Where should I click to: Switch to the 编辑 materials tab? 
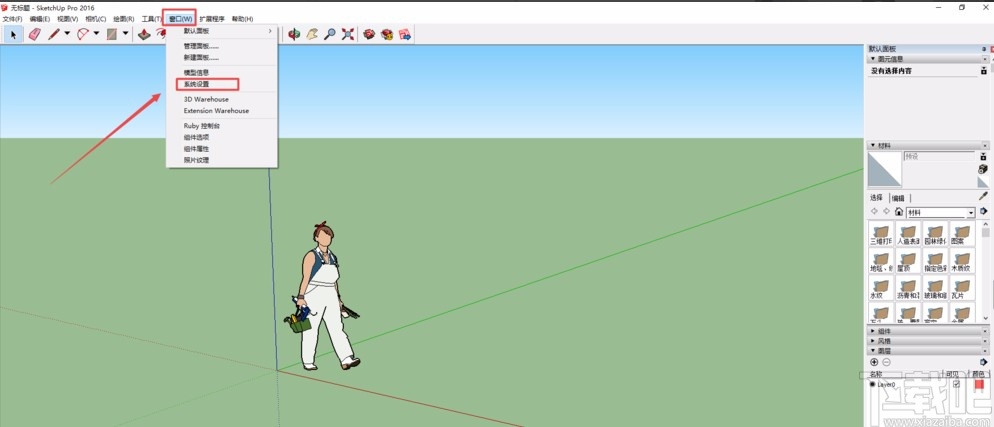[899, 198]
